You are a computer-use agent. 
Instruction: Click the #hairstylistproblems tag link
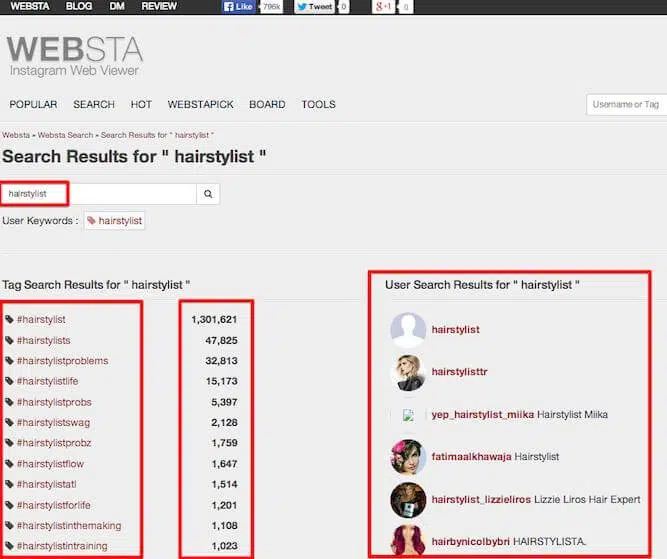point(62,361)
